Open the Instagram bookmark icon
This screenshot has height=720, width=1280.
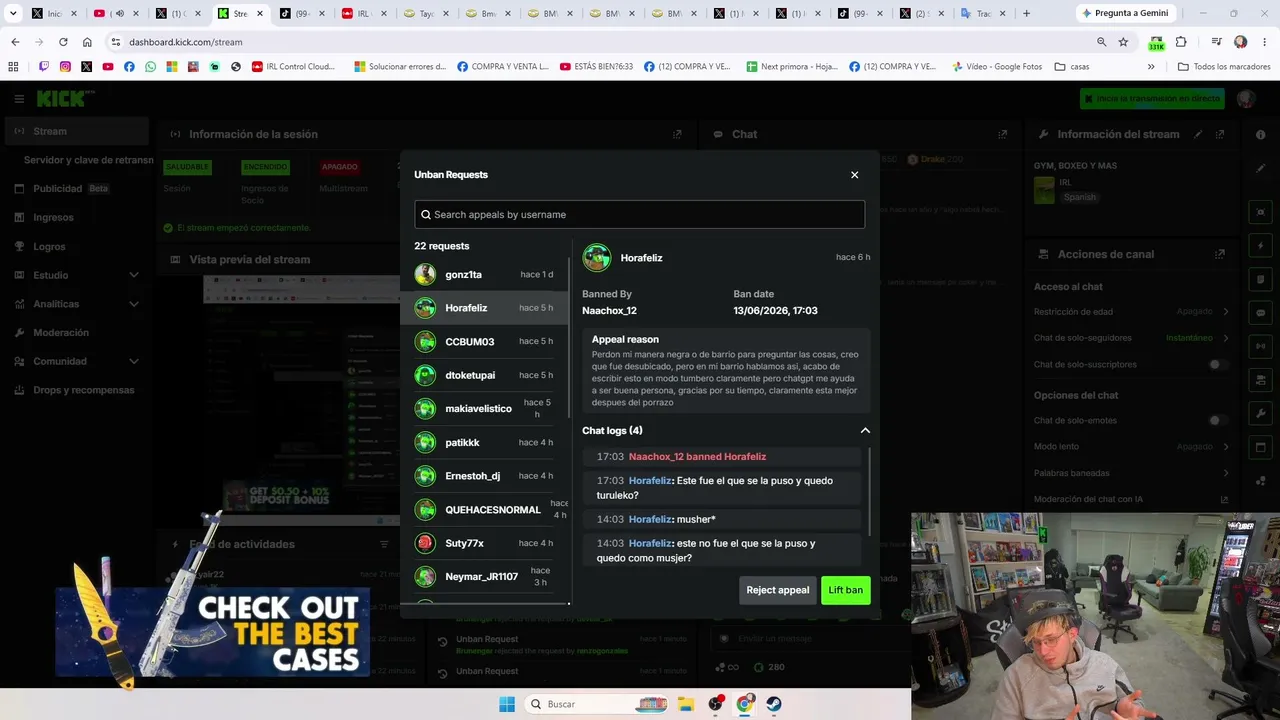[65, 67]
